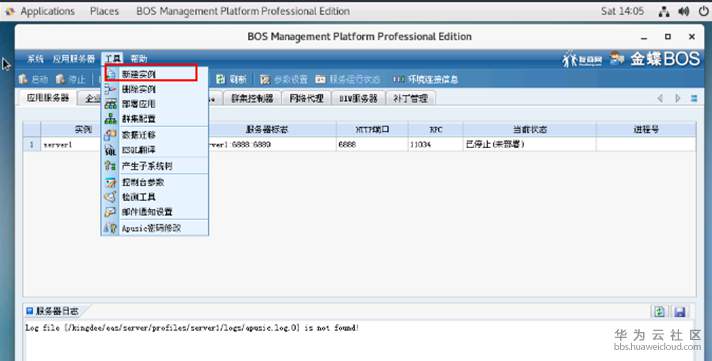Open the 系统 menu
The height and width of the screenshot is (361, 712).
(35, 59)
